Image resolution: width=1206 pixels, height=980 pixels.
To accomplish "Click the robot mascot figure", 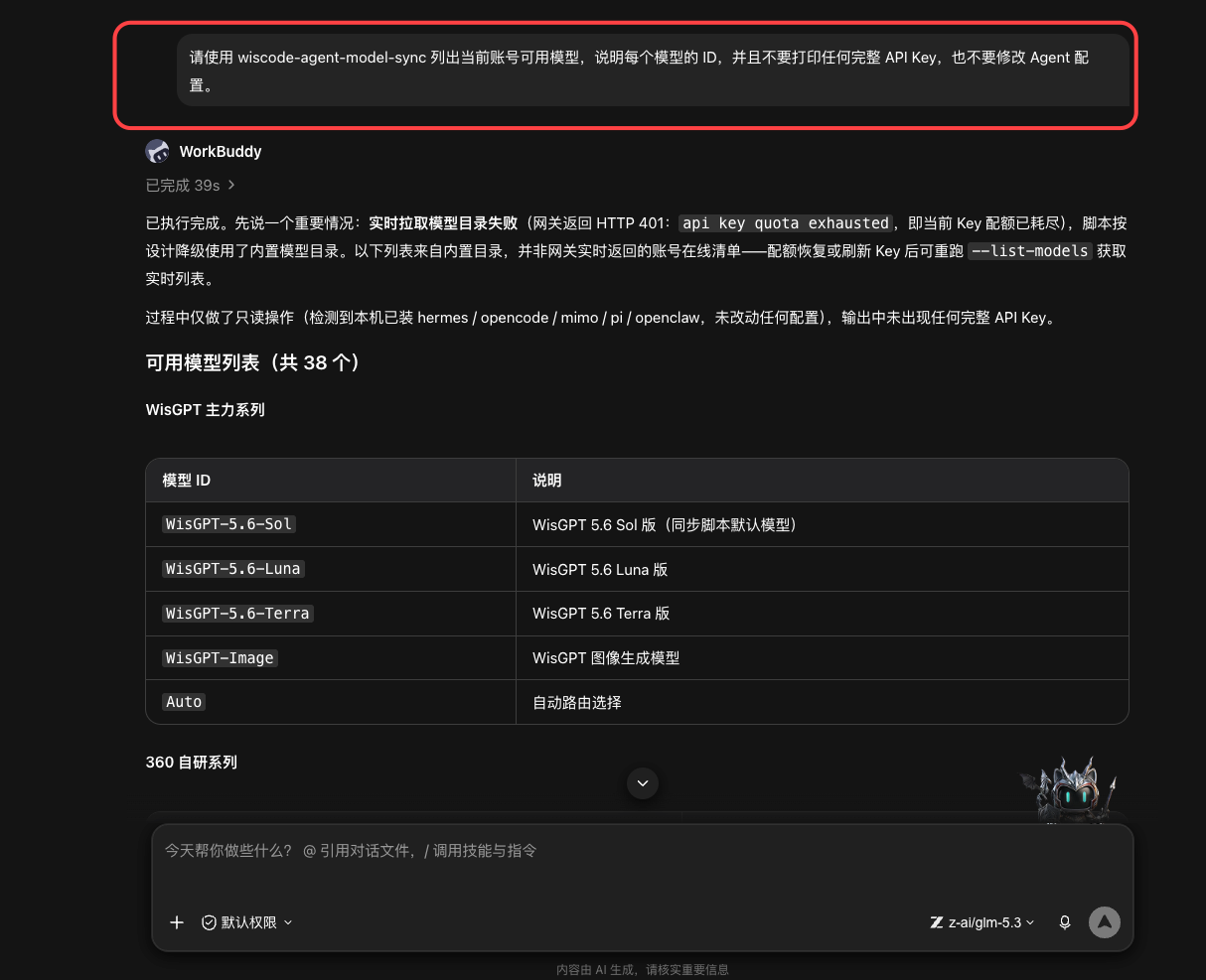I will click(x=1072, y=790).
